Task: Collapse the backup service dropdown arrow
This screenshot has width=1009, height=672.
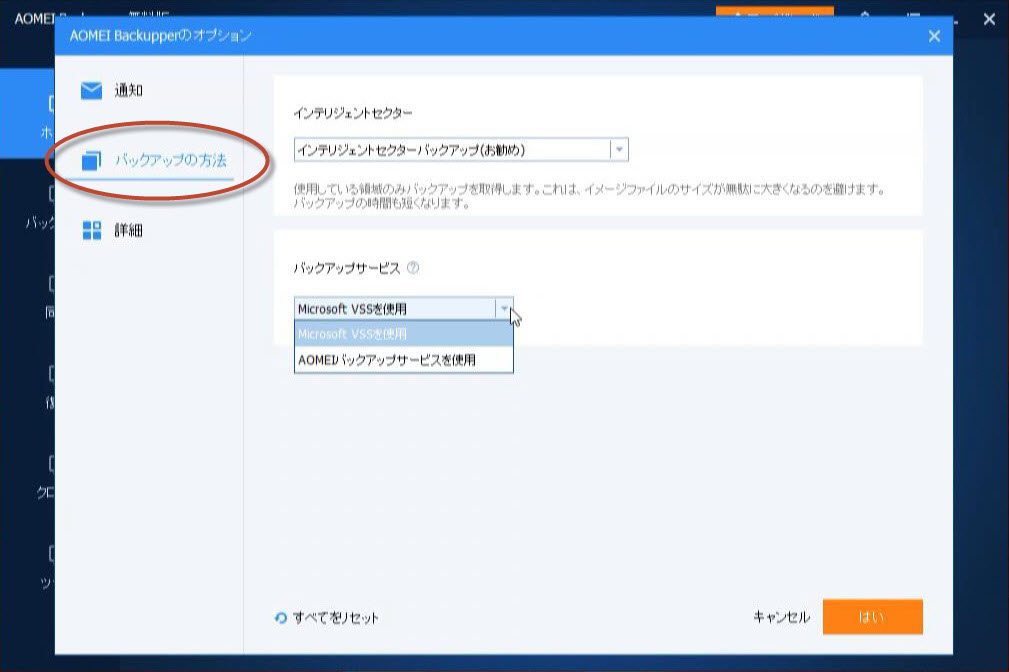Action: (x=504, y=309)
